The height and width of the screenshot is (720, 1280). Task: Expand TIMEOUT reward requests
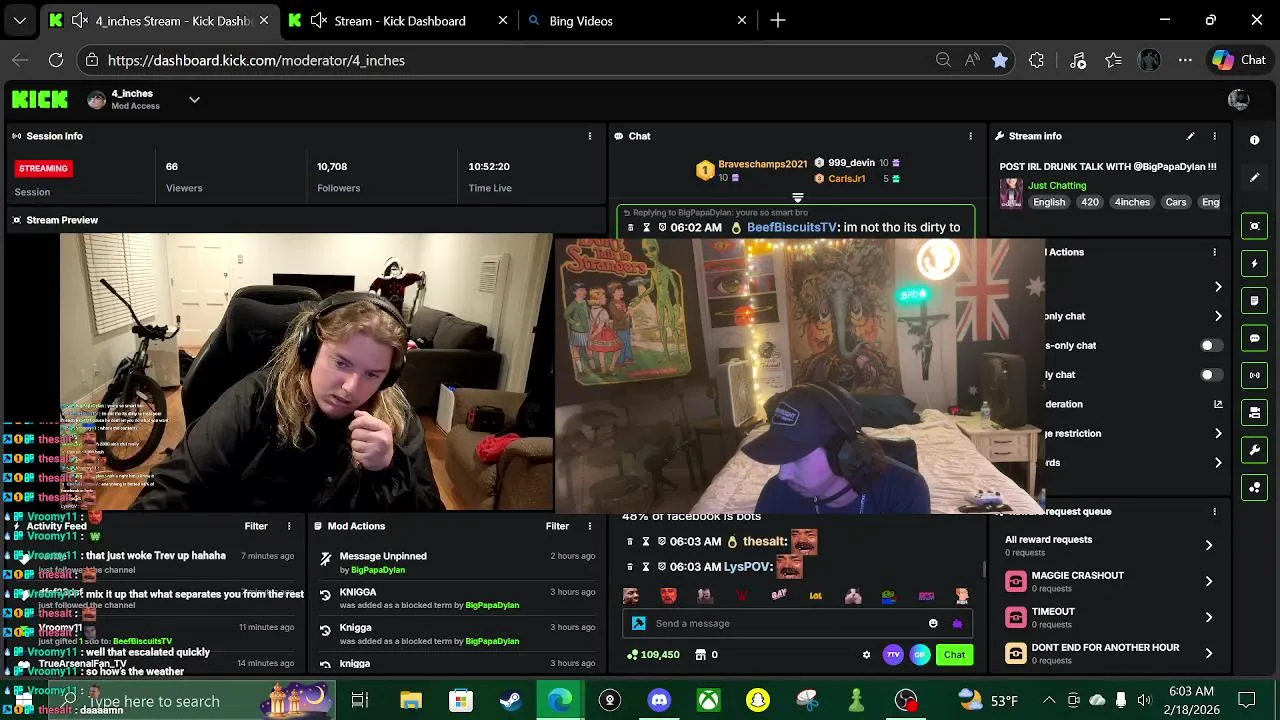pos(1109,617)
